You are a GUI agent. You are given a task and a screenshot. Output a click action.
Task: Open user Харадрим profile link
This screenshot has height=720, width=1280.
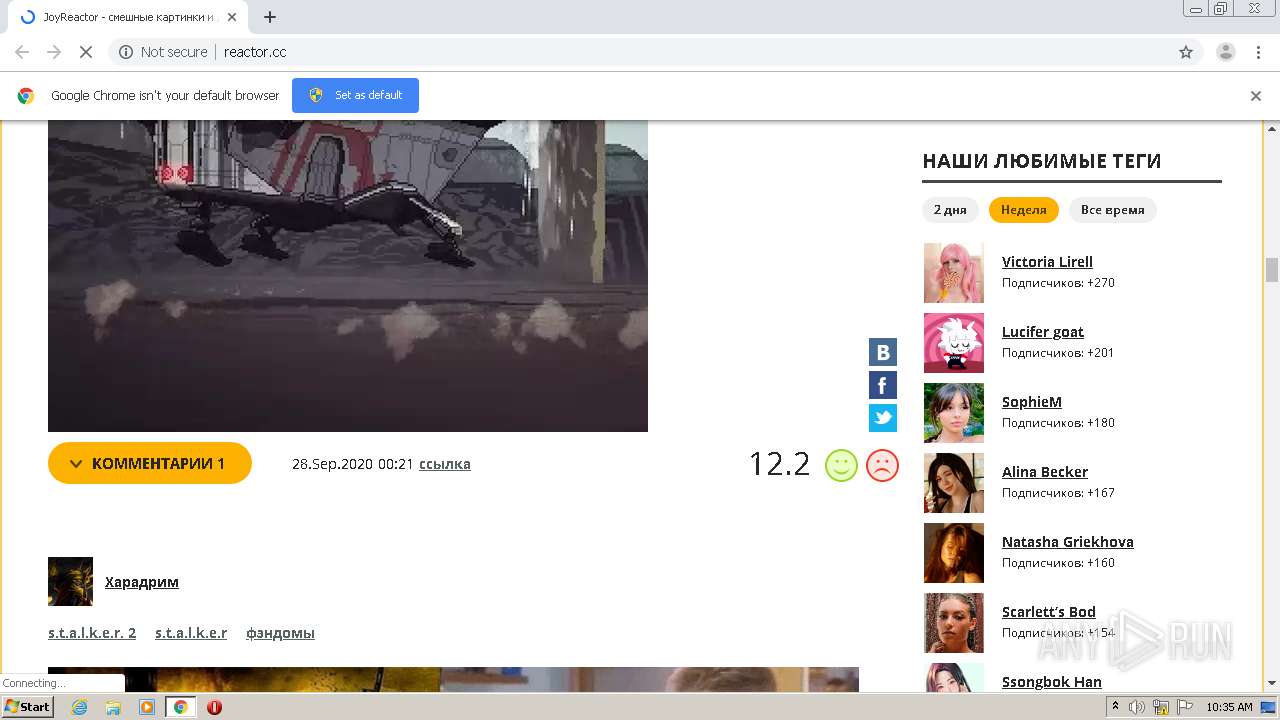142,582
